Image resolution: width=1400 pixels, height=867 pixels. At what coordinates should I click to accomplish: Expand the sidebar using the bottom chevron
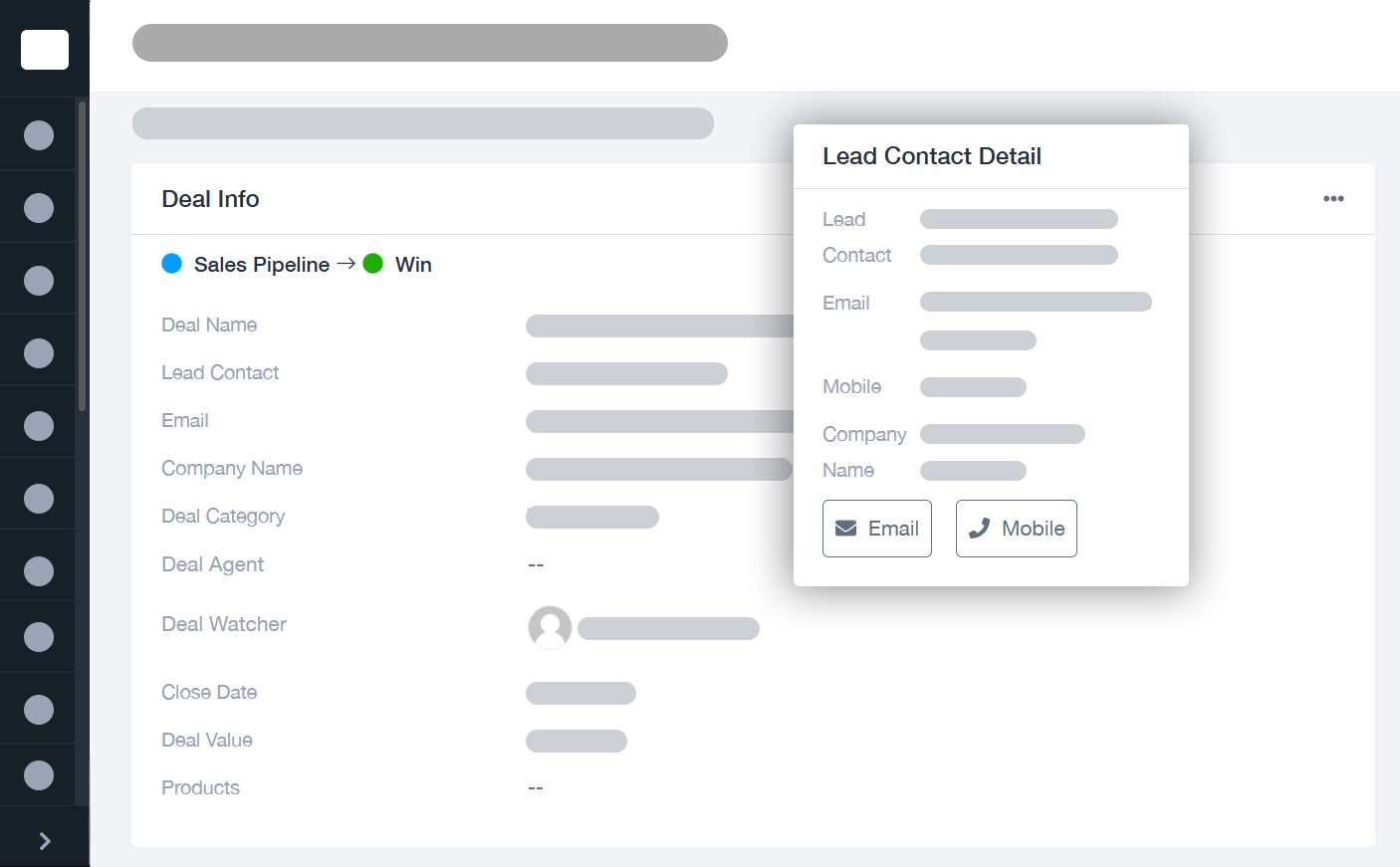coord(45,841)
